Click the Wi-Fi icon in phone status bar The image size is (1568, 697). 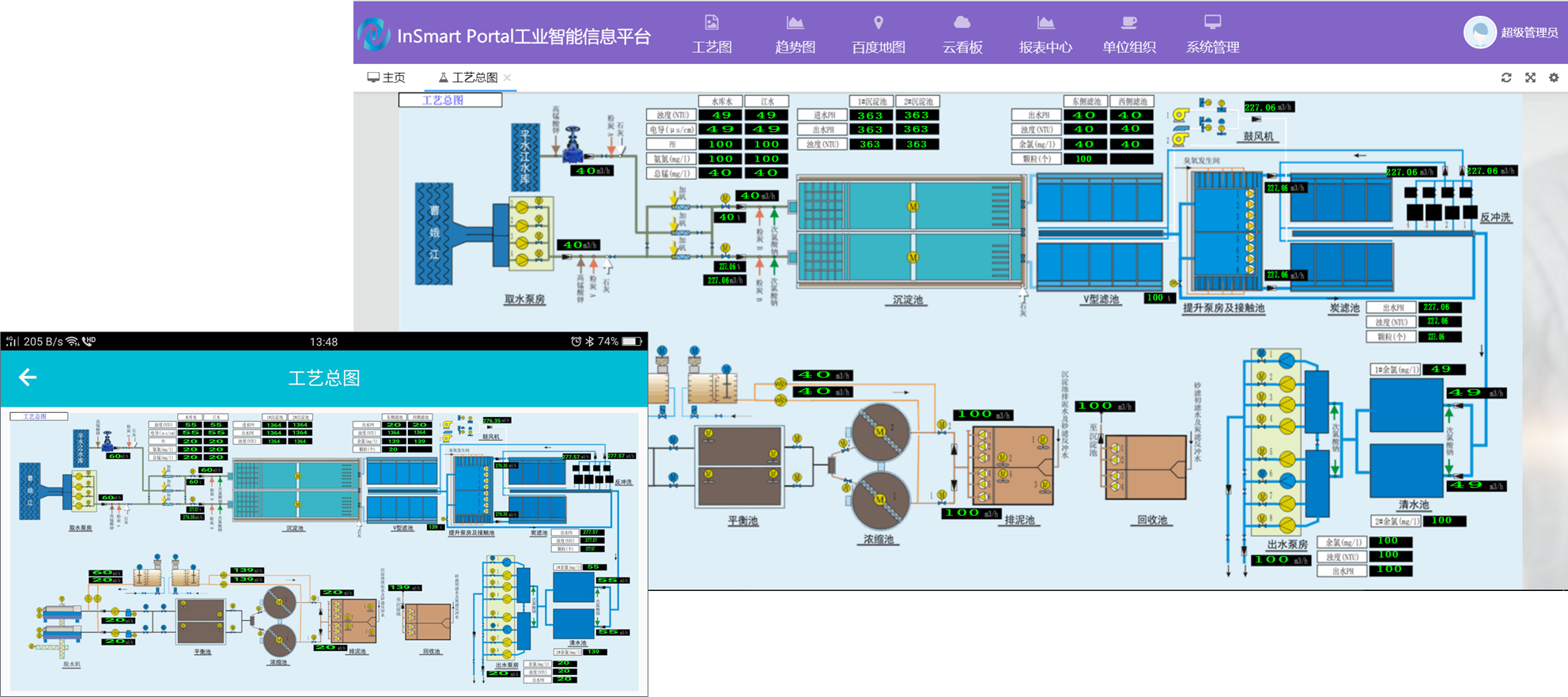coord(73,342)
